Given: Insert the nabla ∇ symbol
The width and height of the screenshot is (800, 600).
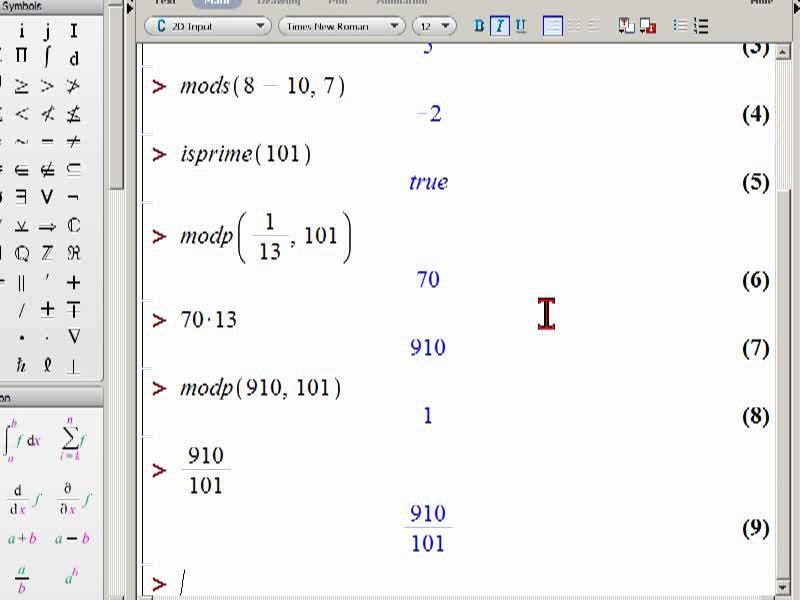Looking at the screenshot, I should point(73,336).
